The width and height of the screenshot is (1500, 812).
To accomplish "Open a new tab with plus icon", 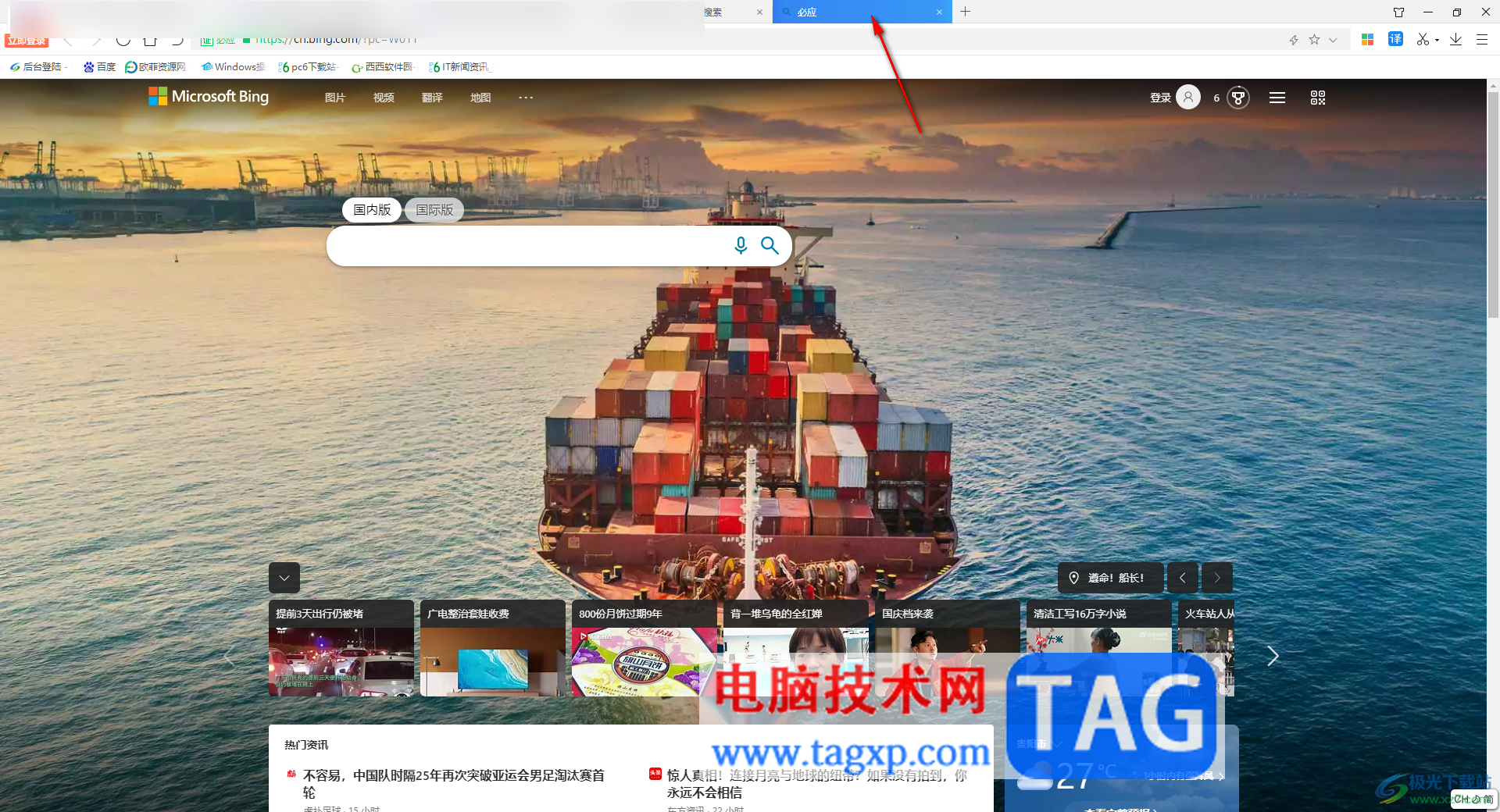I will coord(966,12).
